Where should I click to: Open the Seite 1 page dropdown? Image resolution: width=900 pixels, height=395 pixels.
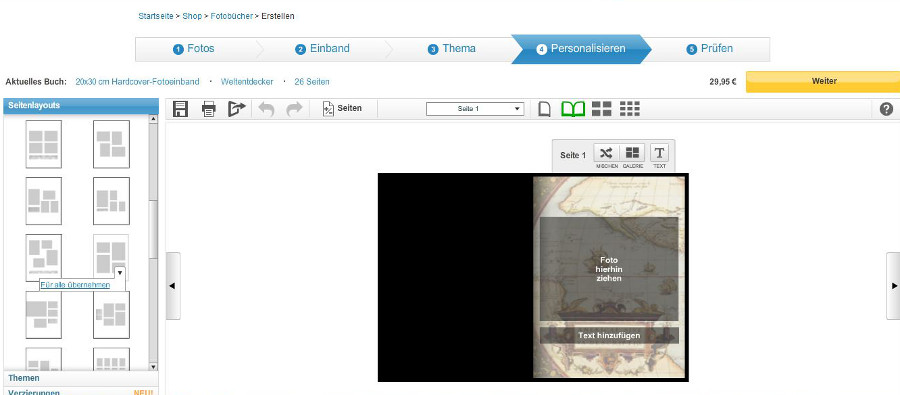[x=475, y=109]
